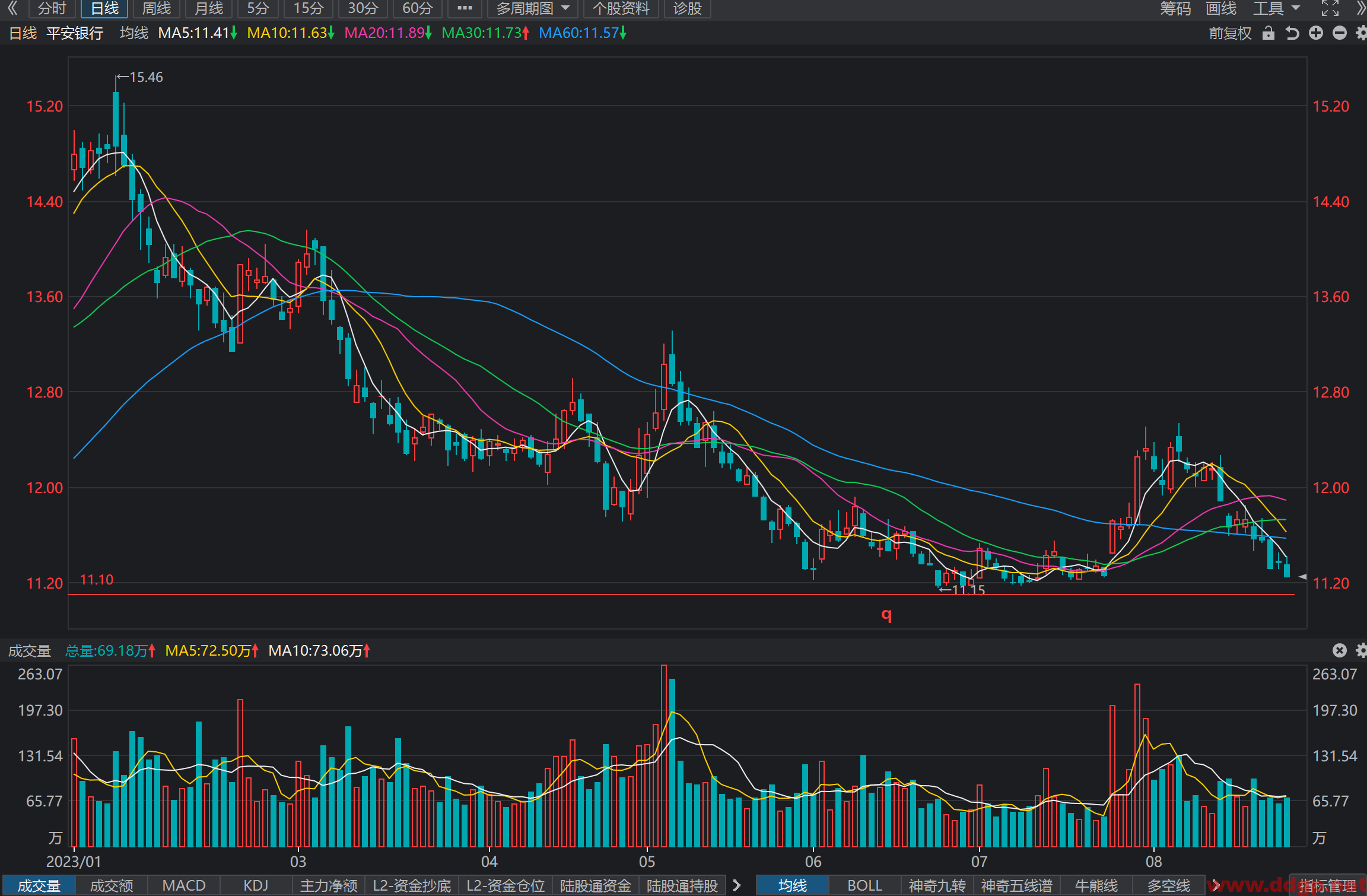
Task: Select L2-资金仓位 indicator tab
Action: (x=506, y=885)
